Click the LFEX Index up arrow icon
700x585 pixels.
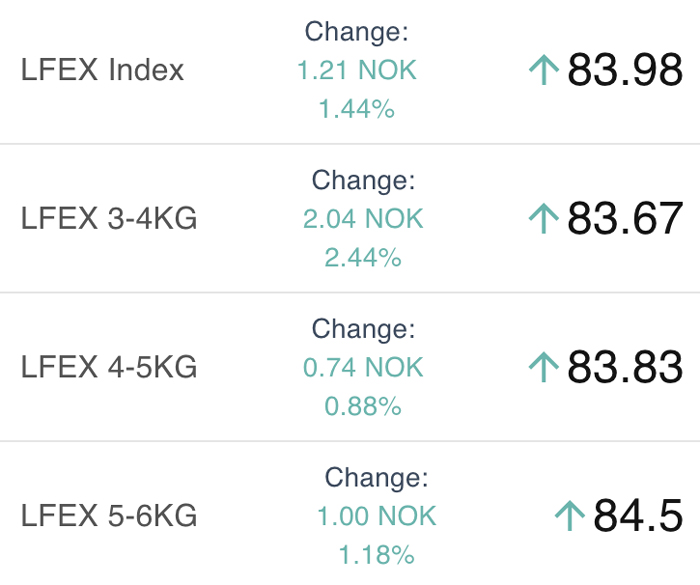tap(543, 70)
